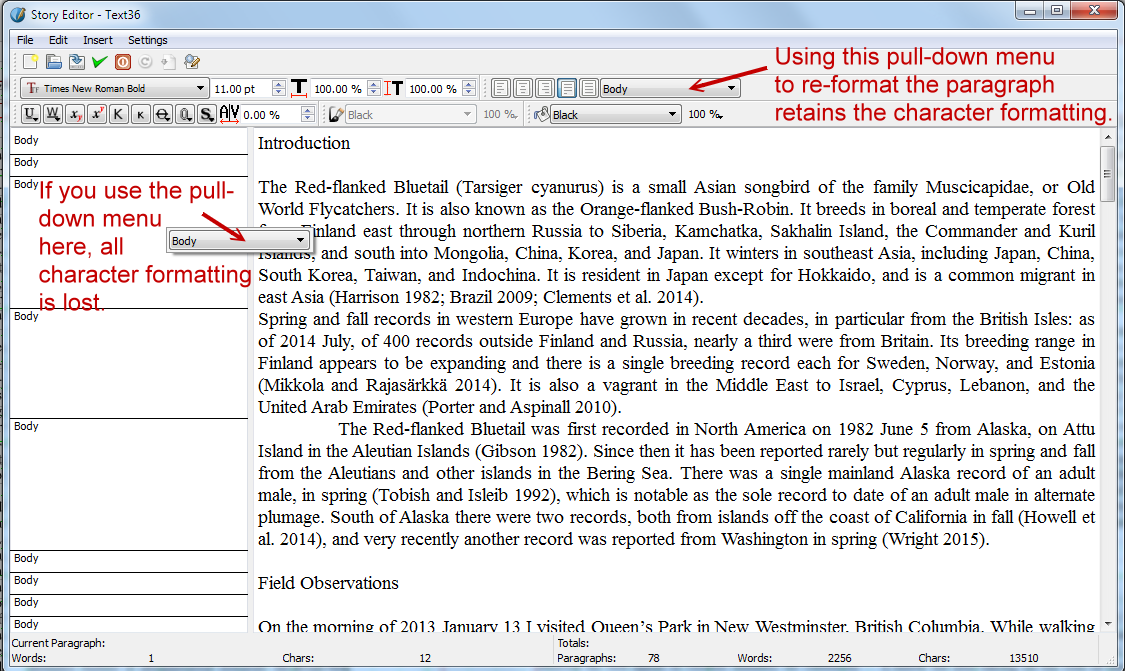
Task: Open the Settings menu
Action: tap(148, 40)
